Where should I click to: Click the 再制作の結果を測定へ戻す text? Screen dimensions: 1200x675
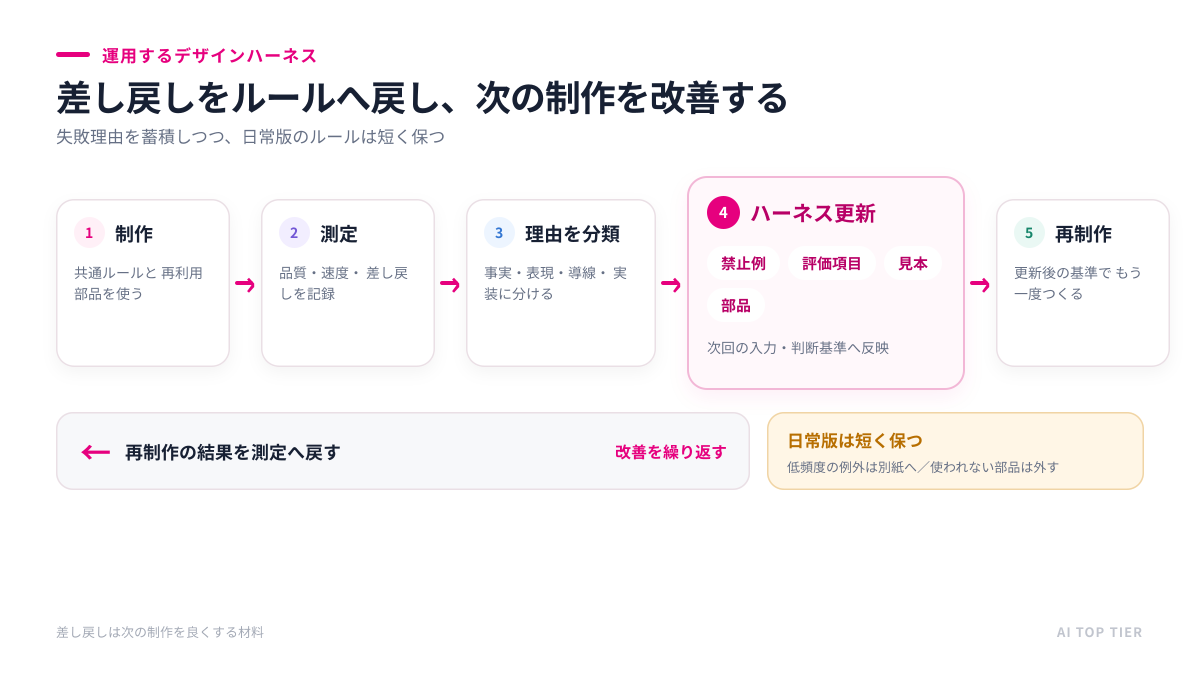point(233,452)
